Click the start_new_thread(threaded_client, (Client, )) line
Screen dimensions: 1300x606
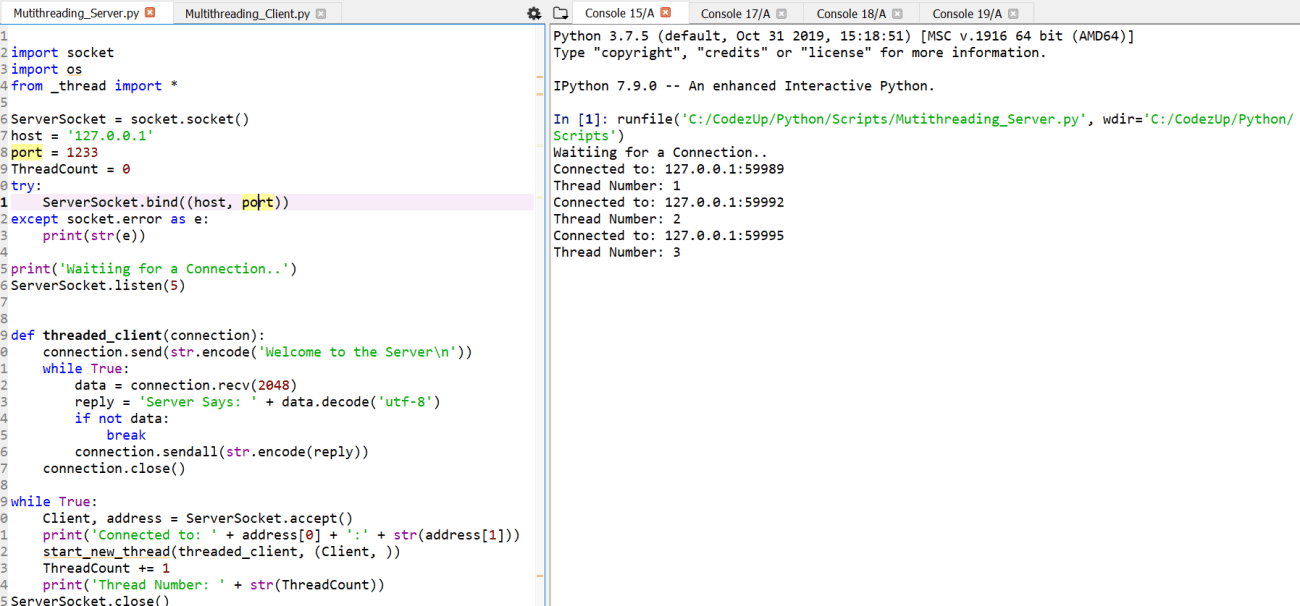[222, 552]
